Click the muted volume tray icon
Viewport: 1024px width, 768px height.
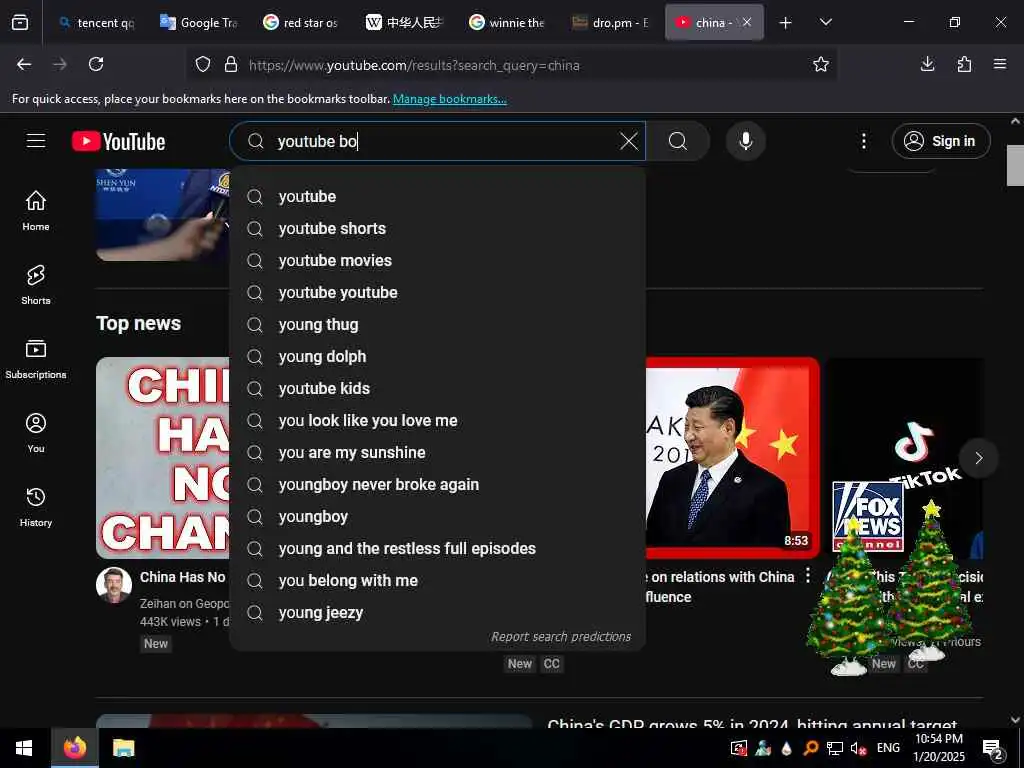click(x=858, y=748)
